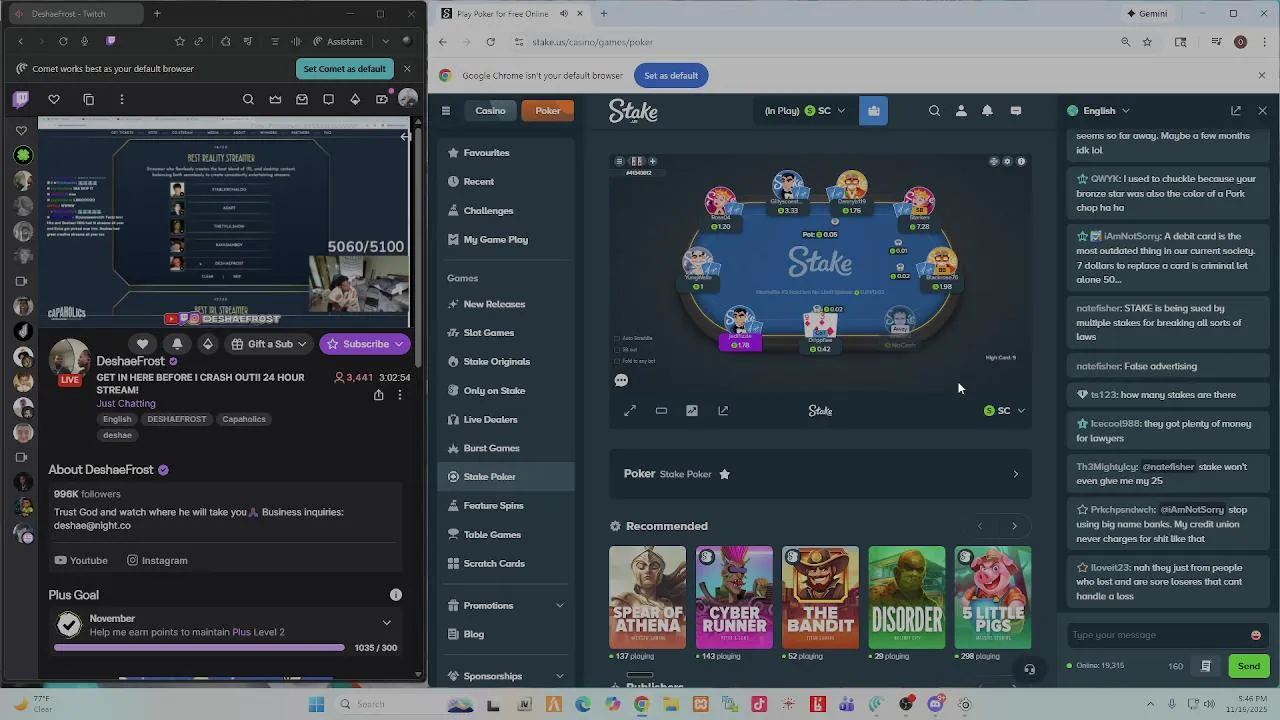
Task: Open DeshaeFrost Instagram link
Action: click(x=157, y=561)
